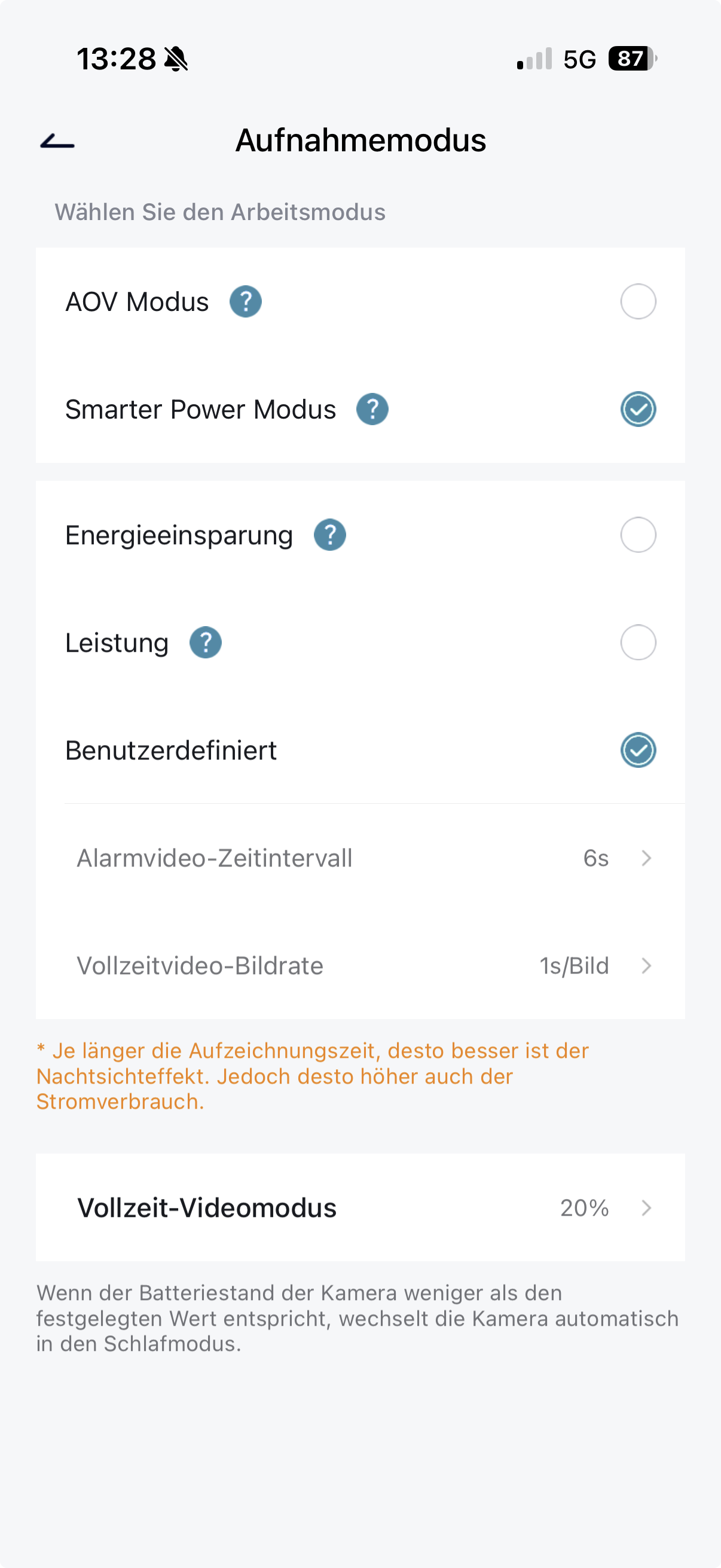Image resolution: width=721 pixels, height=1568 pixels.
Task: Open help for AOV Modus
Action: coord(245,302)
